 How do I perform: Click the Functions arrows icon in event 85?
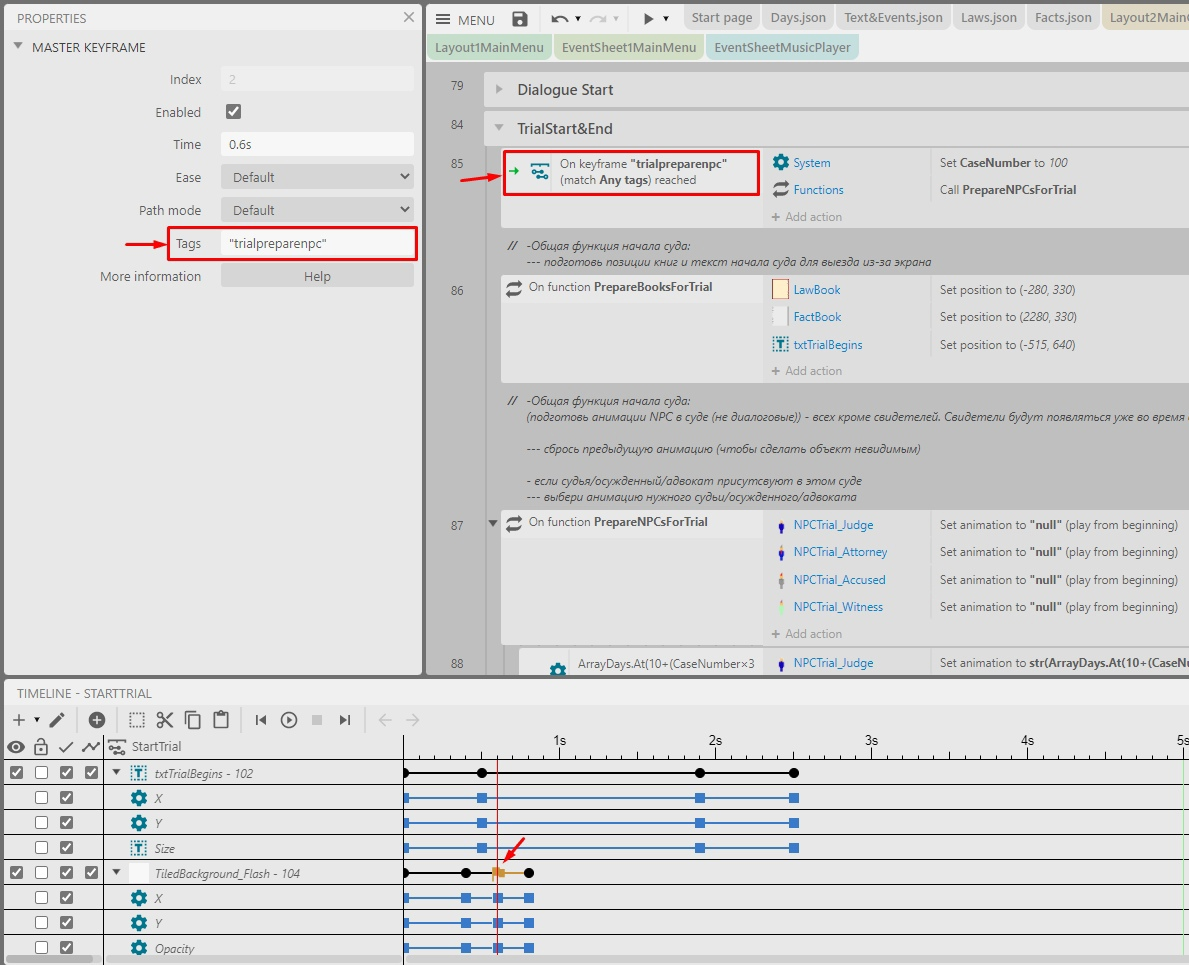pos(780,190)
